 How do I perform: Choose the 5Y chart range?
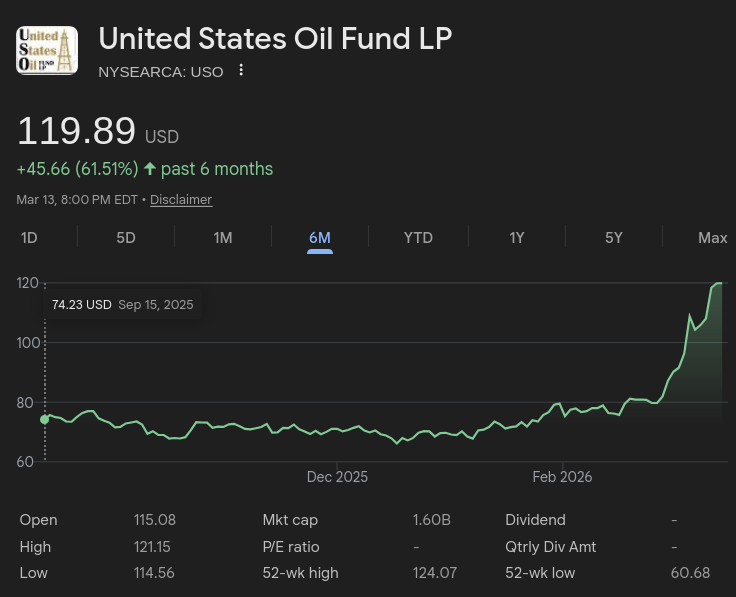tap(614, 238)
